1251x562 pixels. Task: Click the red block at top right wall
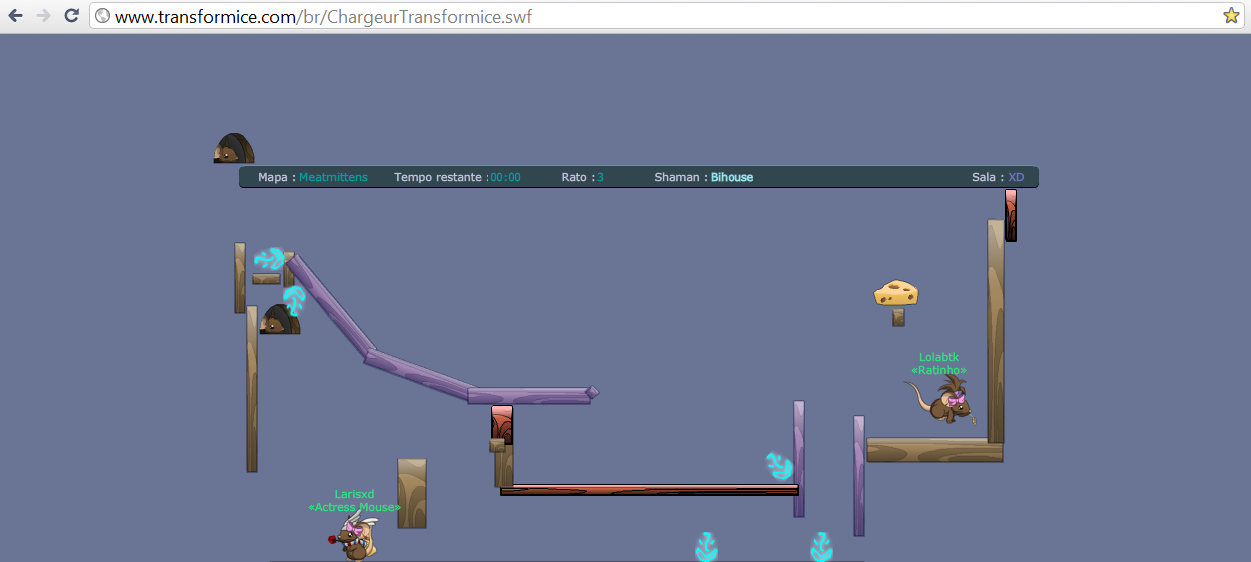pos(1011,215)
